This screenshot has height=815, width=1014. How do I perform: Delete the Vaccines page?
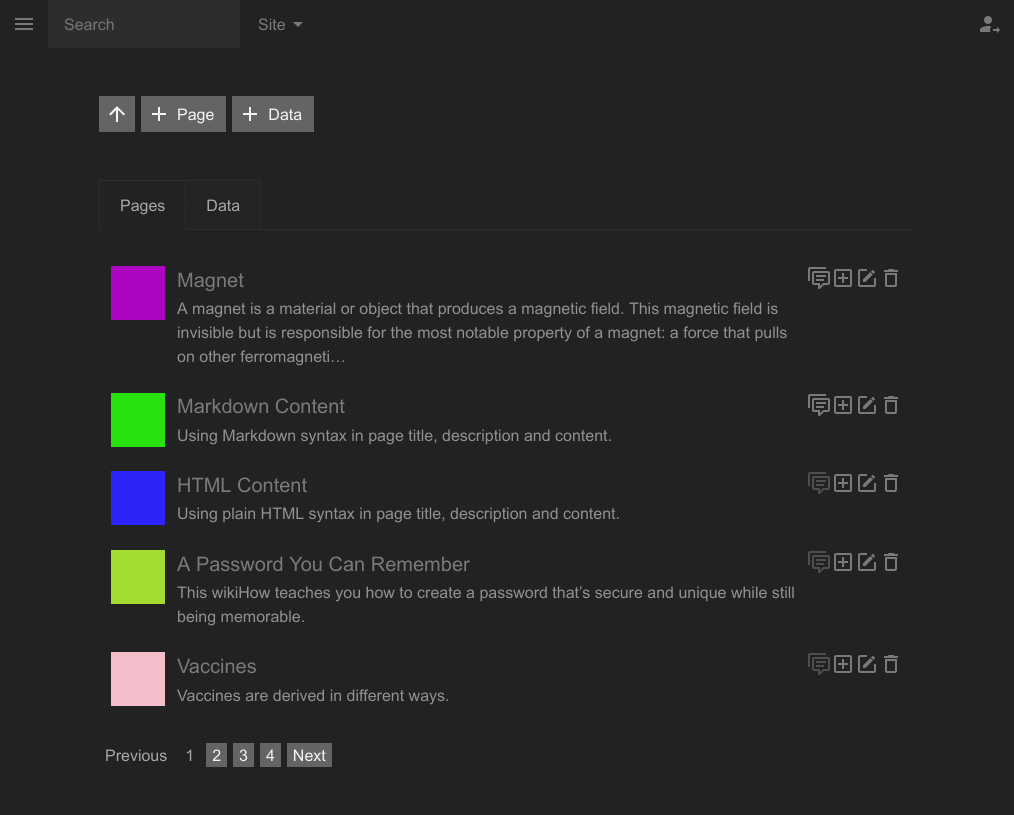coord(891,664)
